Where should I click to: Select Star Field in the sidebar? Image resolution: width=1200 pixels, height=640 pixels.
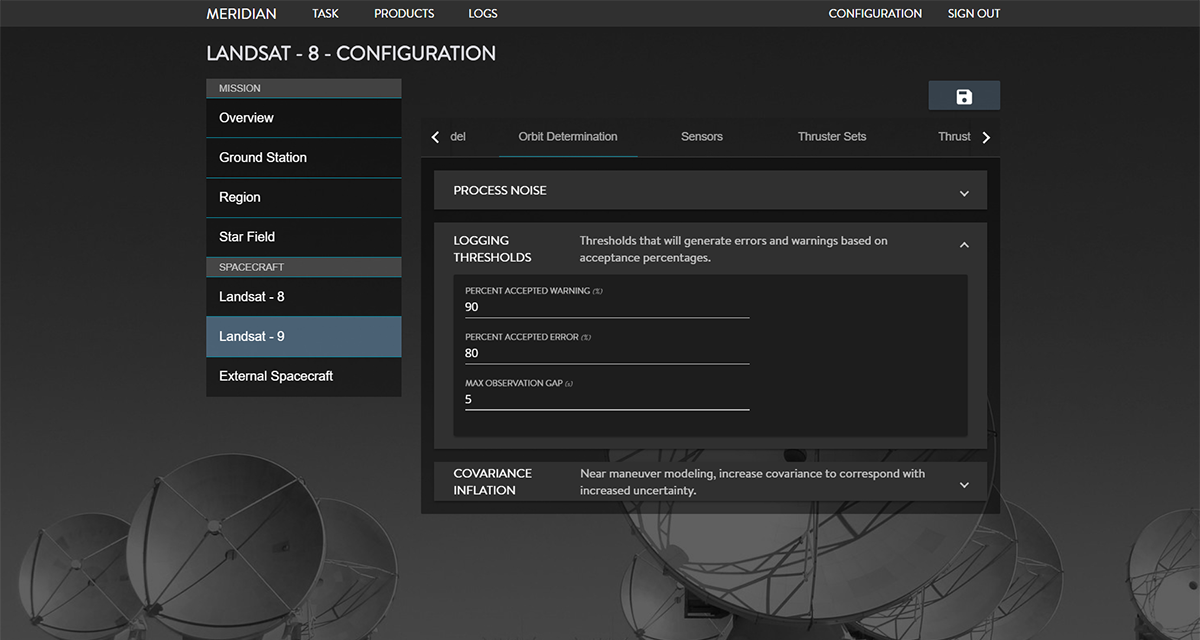[304, 237]
